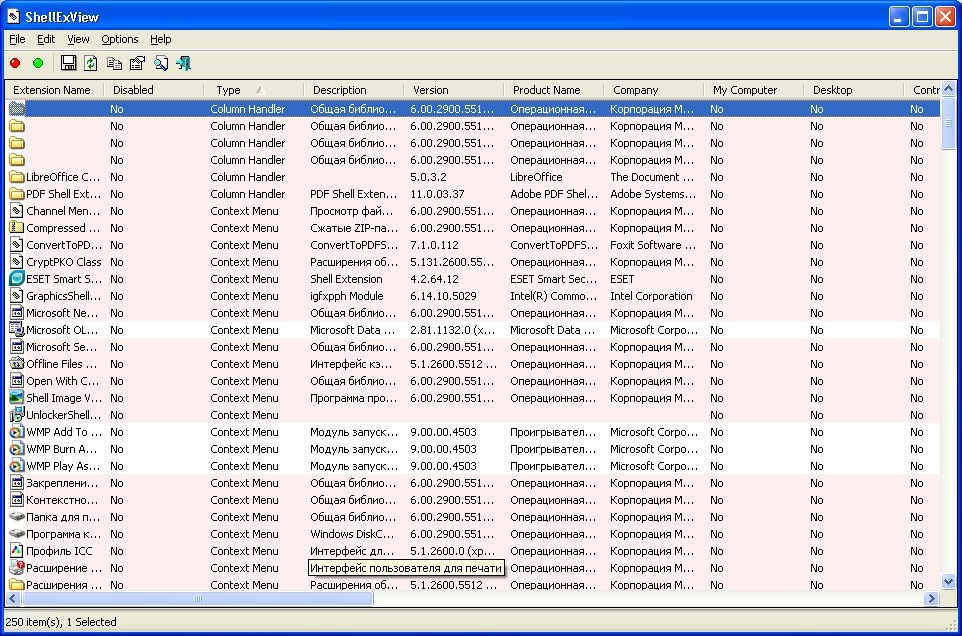Select the WMP Play As... row
The width and height of the screenshot is (962, 636).
pos(472,466)
